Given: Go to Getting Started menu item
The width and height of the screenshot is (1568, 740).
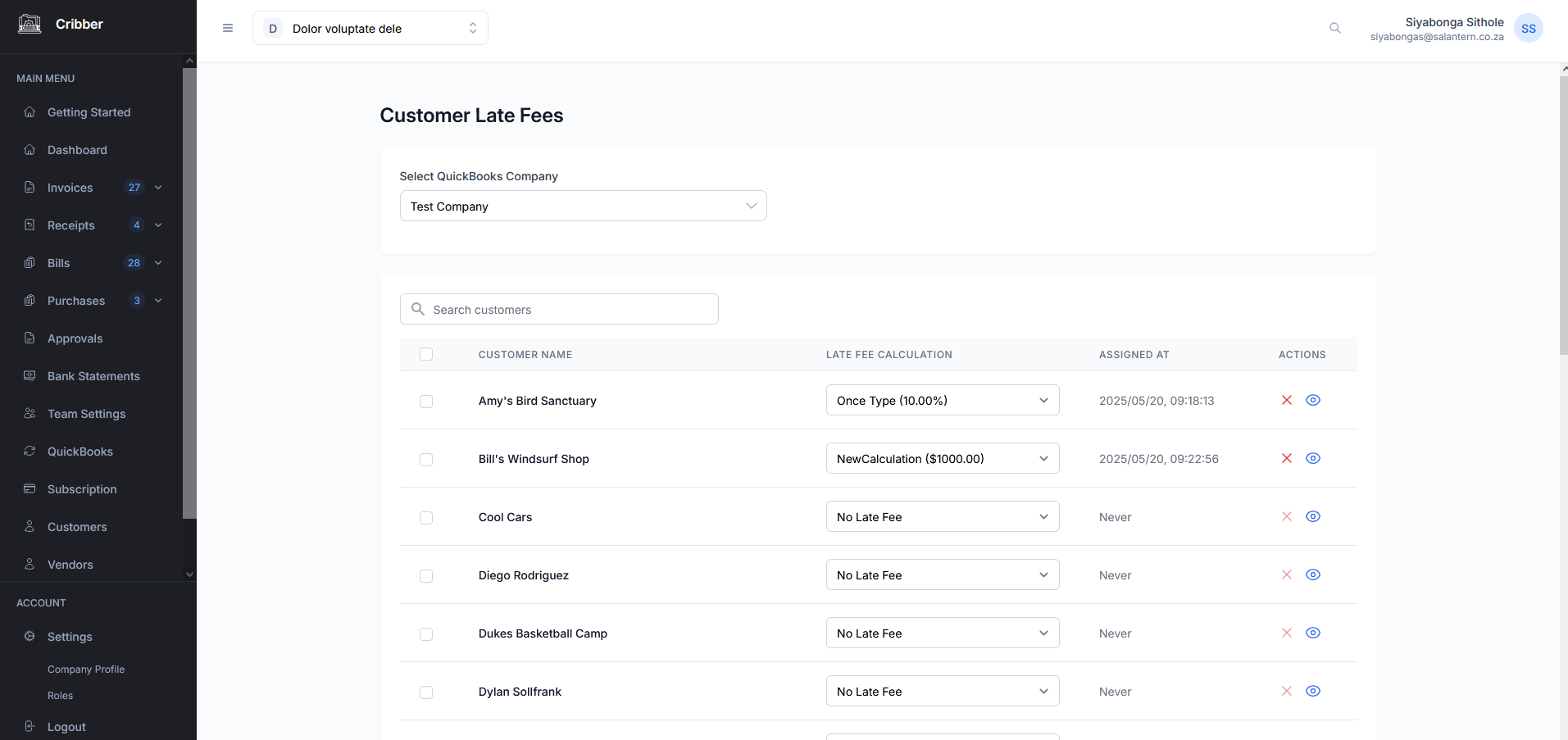Looking at the screenshot, I should point(90,112).
